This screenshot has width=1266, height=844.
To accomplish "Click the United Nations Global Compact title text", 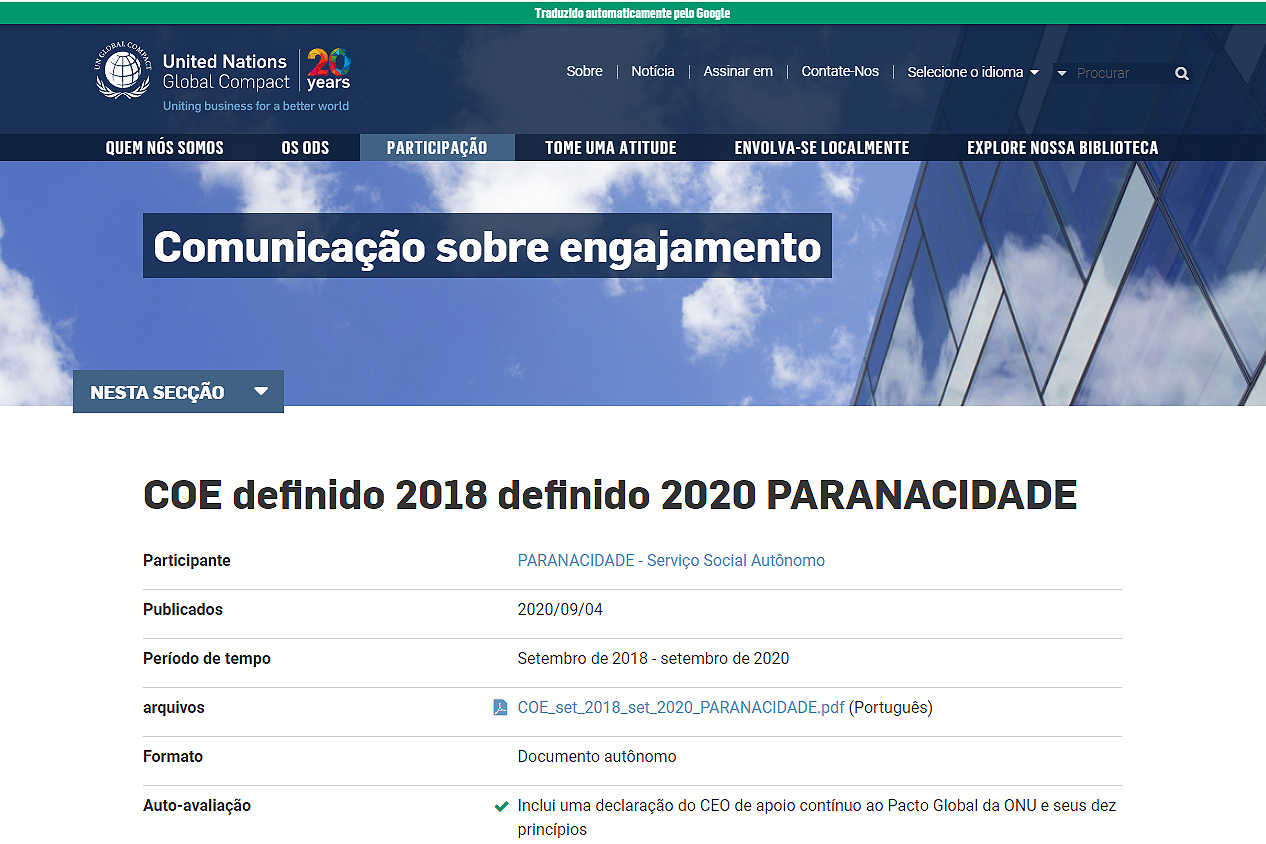I will 226,72.
